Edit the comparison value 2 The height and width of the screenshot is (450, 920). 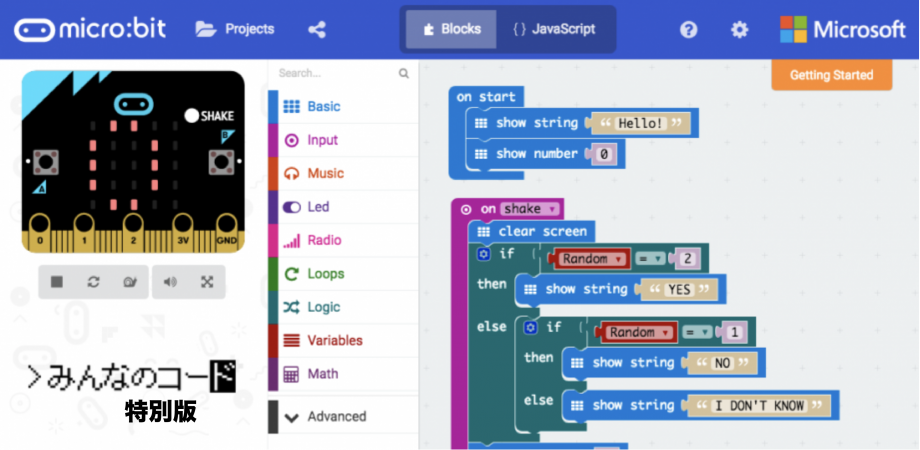click(x=687, y=259)
